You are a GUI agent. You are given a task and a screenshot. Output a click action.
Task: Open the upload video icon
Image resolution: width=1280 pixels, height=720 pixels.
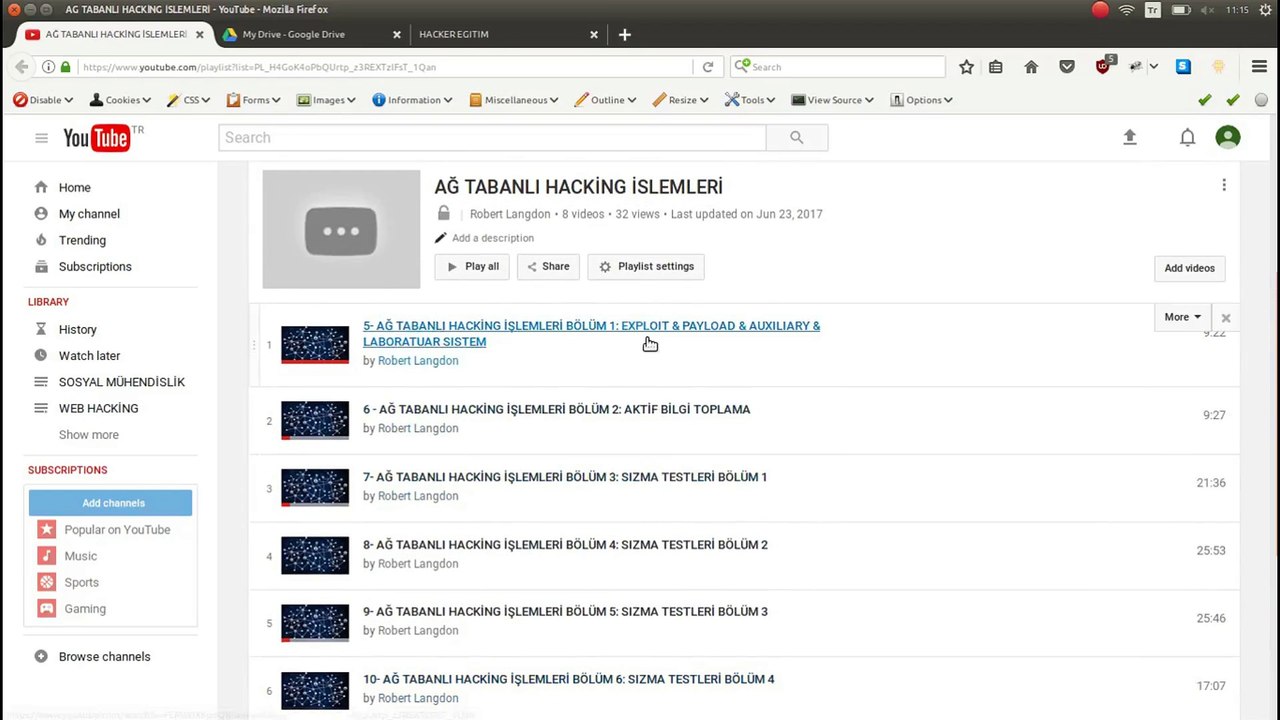coord(1130,138)
